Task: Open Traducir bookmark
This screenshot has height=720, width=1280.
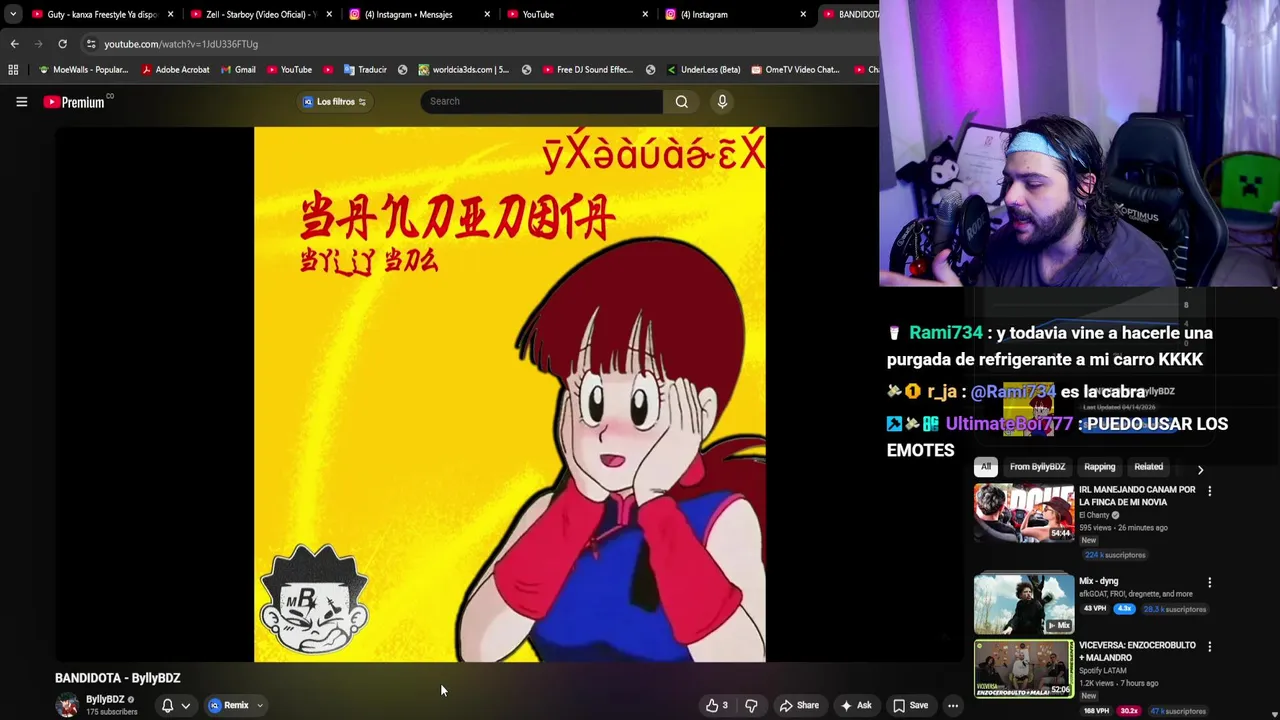Action: tap(365, 70)
